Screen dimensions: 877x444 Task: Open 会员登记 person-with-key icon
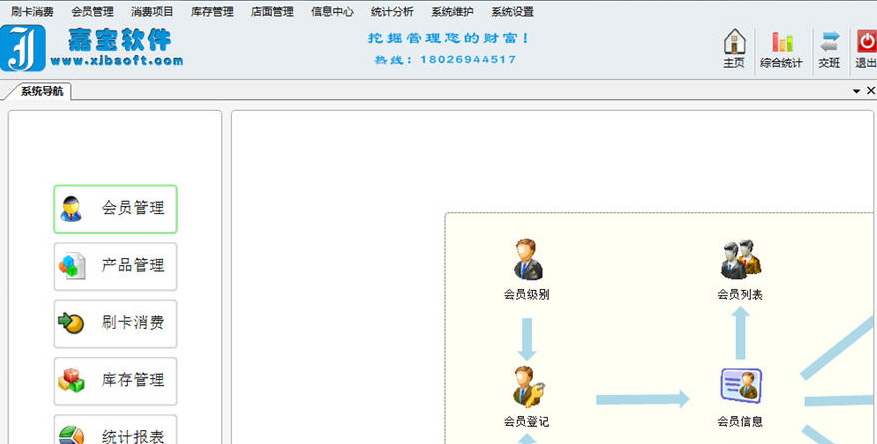coord(527,387)
